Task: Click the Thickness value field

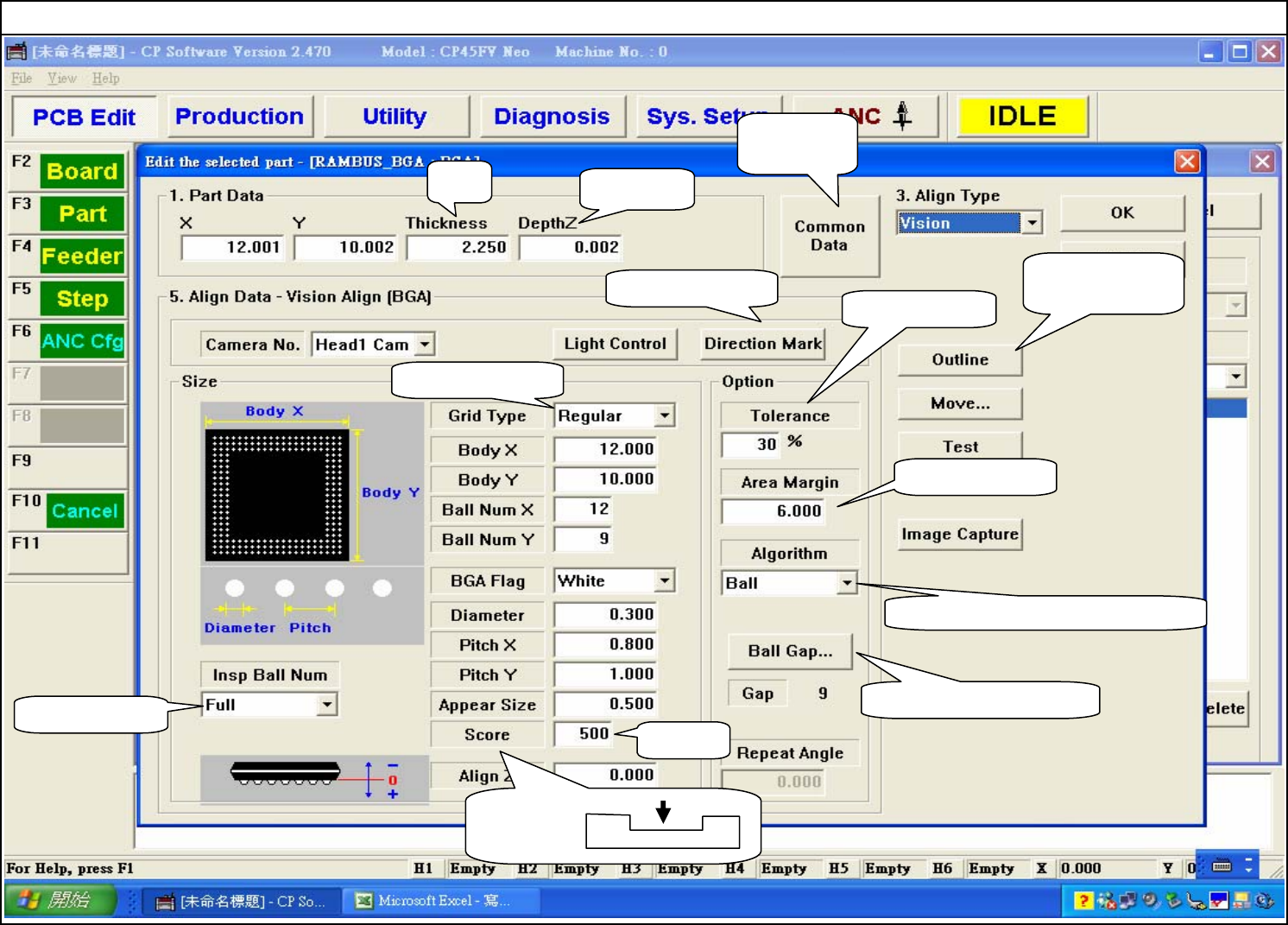Action: tap(458, 248)
